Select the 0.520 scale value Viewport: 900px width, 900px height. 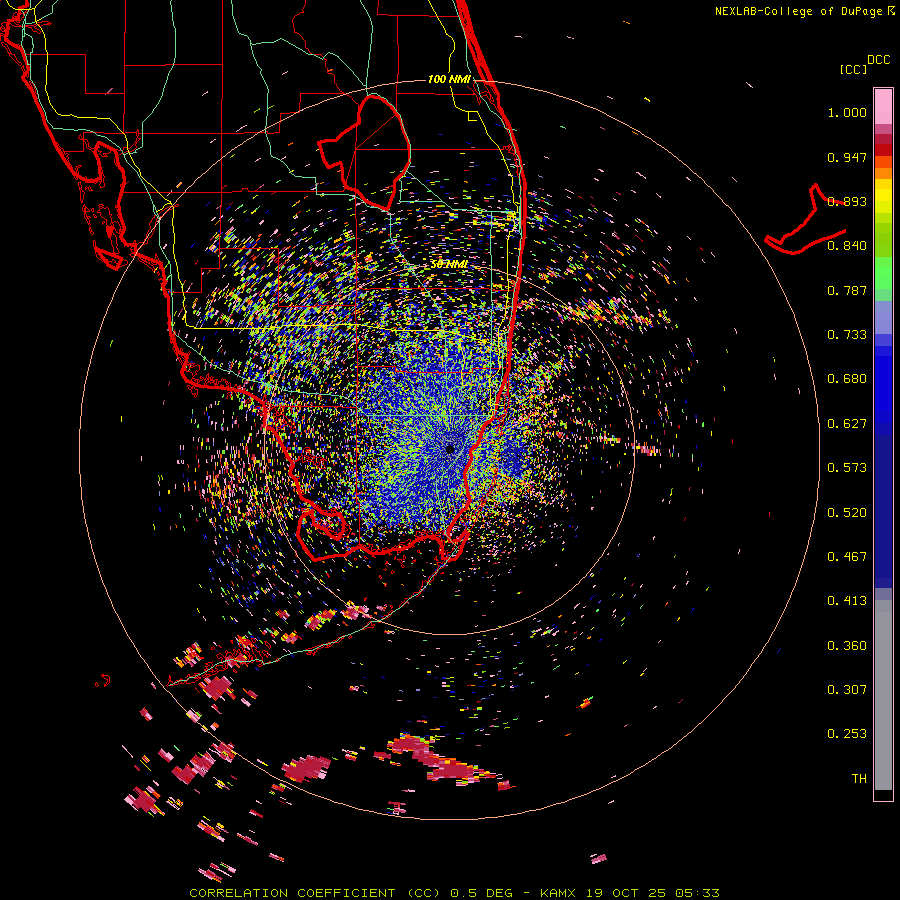point(847,513)
